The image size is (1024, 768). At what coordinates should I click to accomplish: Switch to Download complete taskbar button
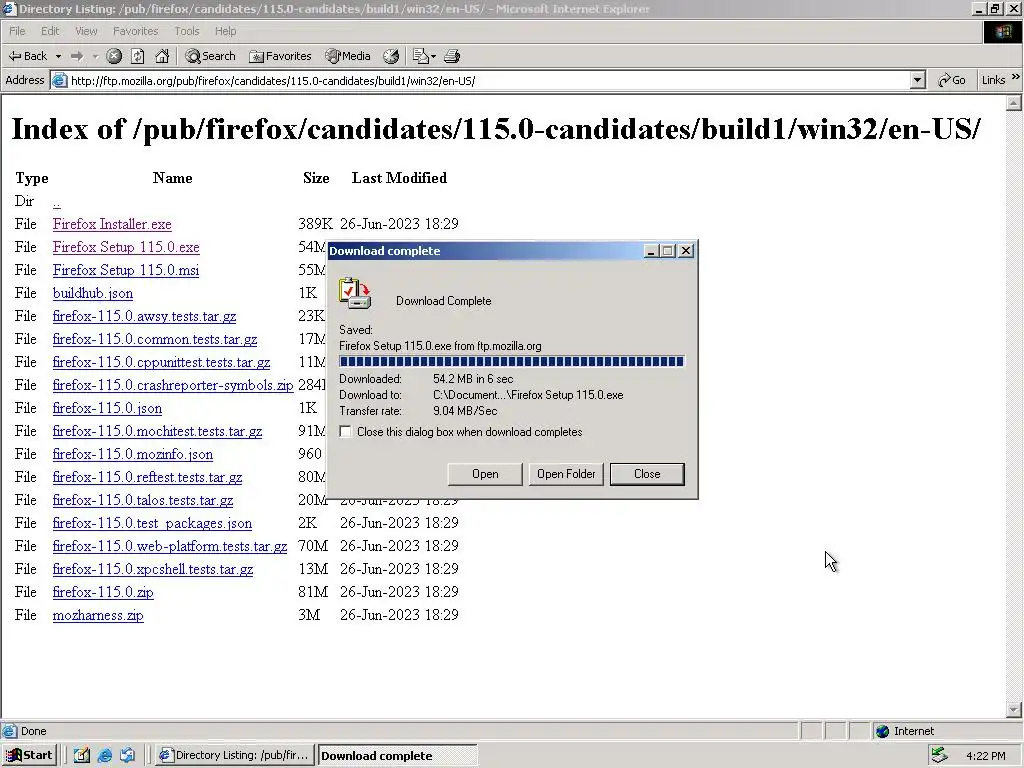tap(398, 756)
